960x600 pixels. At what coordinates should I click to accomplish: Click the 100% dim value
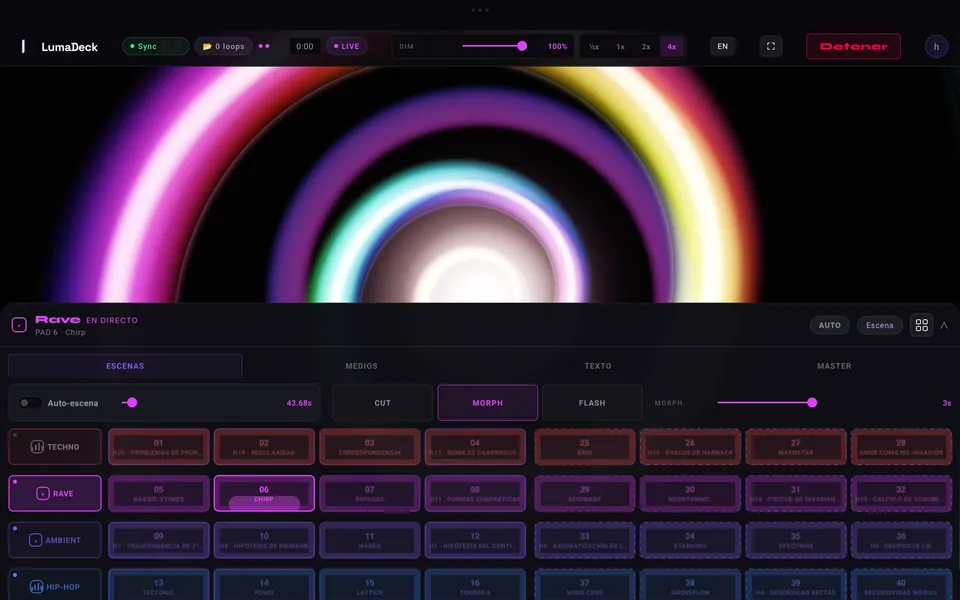pos(557,47)
